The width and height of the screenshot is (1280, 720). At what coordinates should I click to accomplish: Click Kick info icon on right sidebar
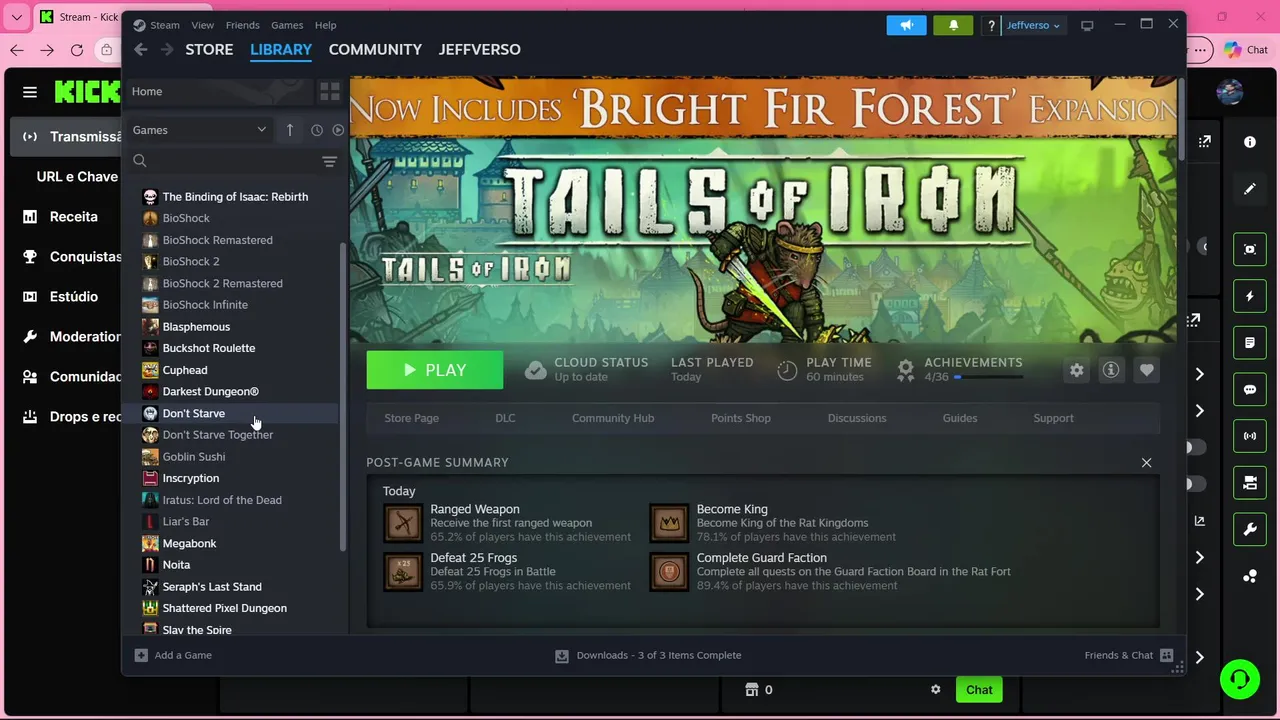(x=1249, y=142)
